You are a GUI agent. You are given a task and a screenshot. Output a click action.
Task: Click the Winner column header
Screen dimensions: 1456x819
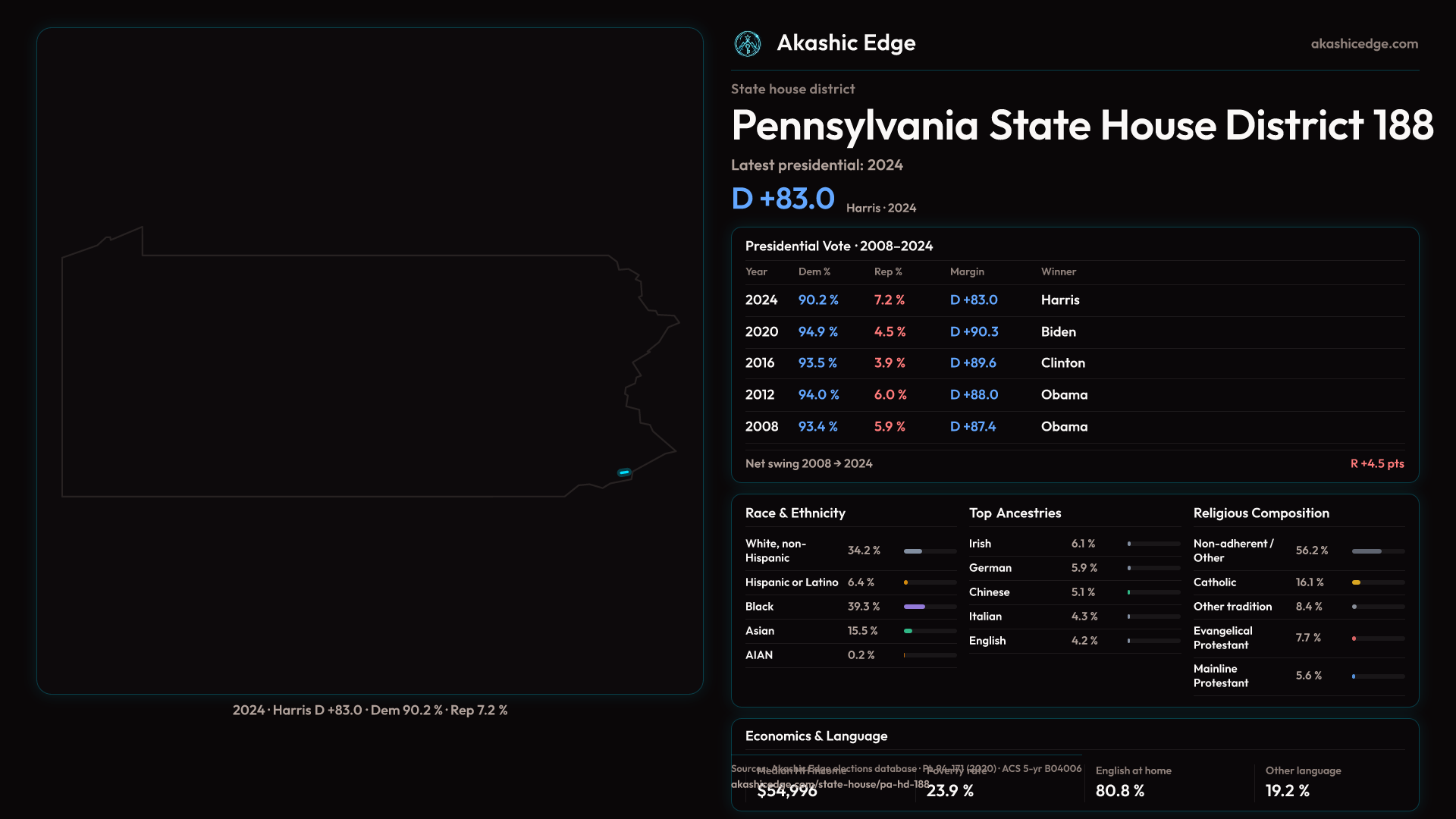tap(1058, 271)
